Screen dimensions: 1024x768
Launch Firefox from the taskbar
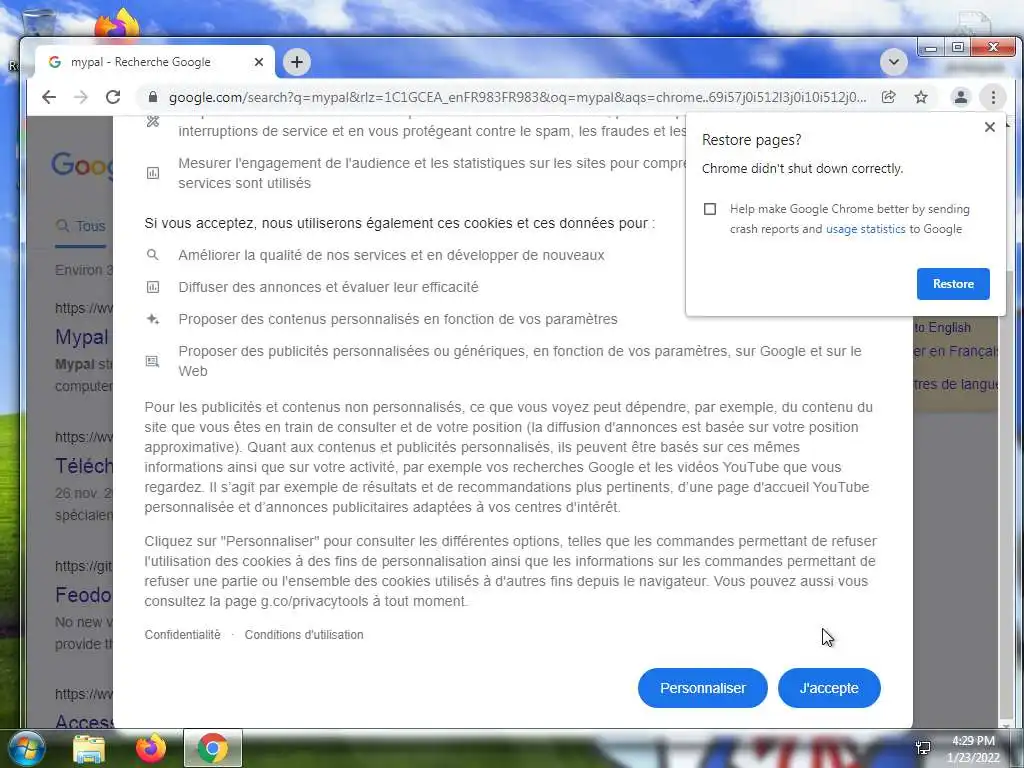pyautogui.click(x=150, y=748)
